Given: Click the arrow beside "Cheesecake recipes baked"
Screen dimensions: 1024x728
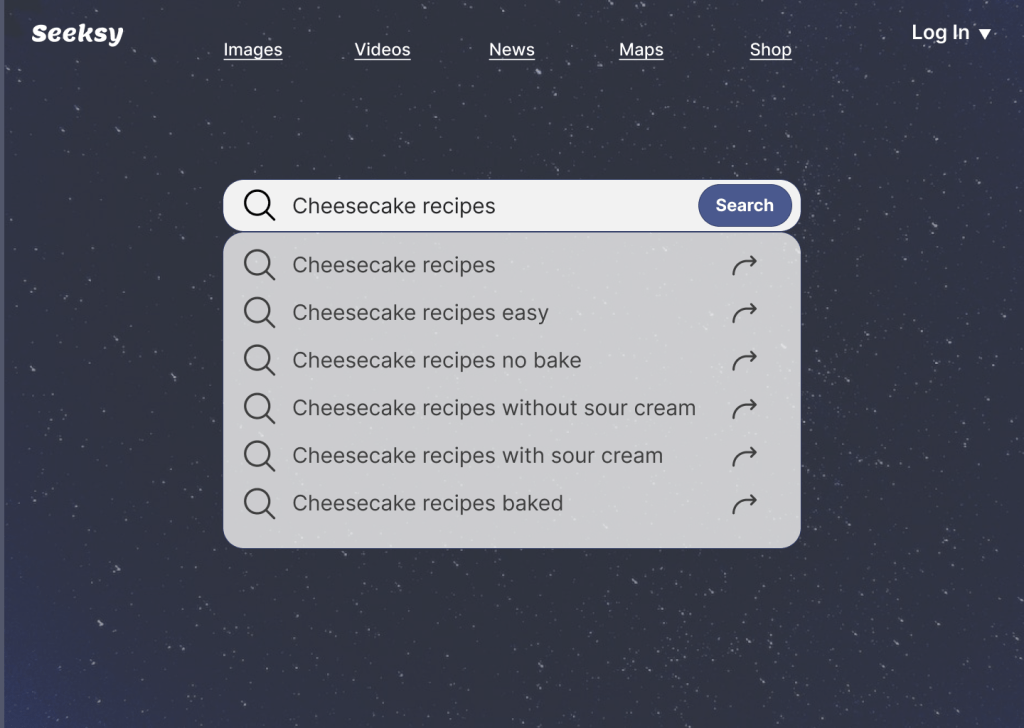Looking at the screenshot, I should [x=744, y=503].
